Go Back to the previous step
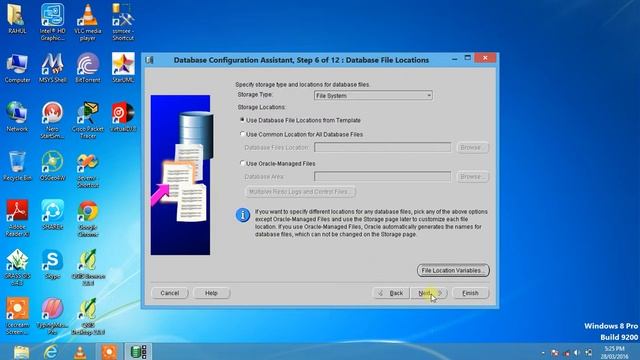 [391, 293]
